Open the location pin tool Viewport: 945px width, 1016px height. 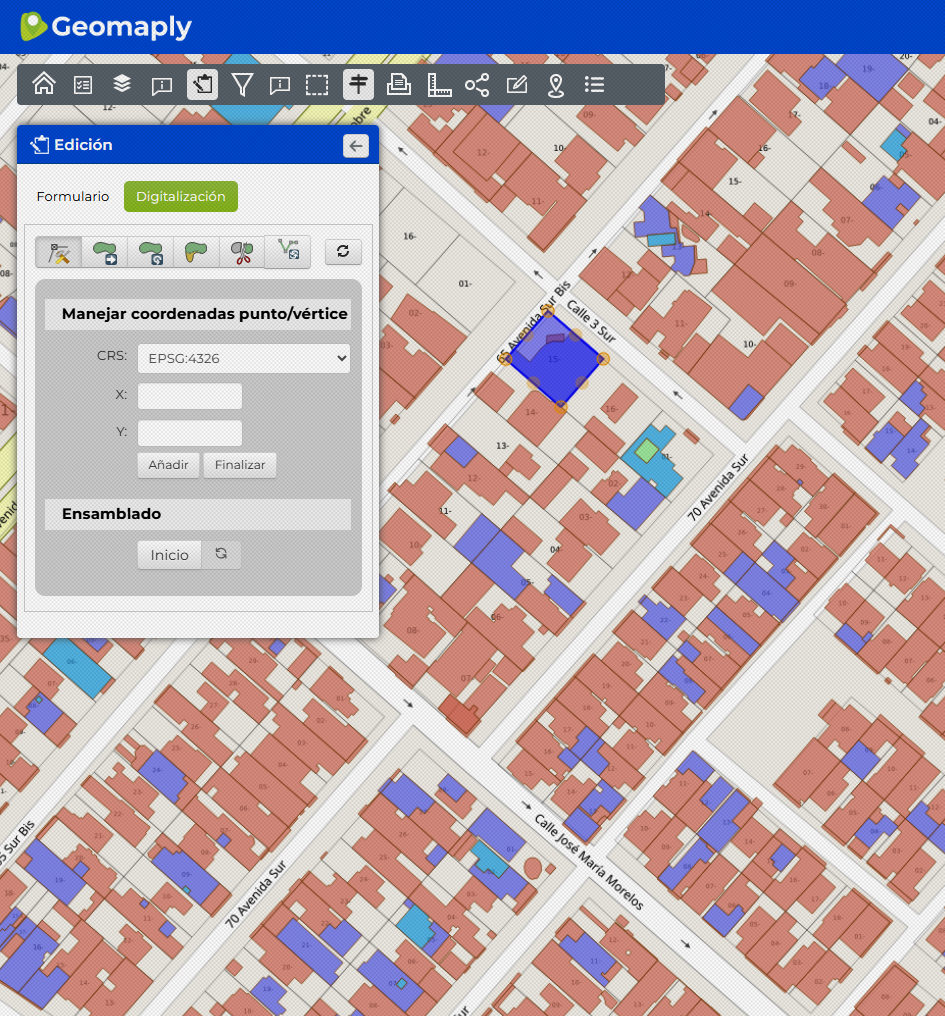(x=556, y=85)
